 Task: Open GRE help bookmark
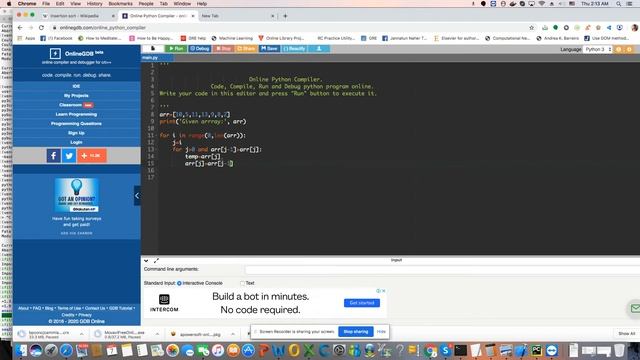193,38
